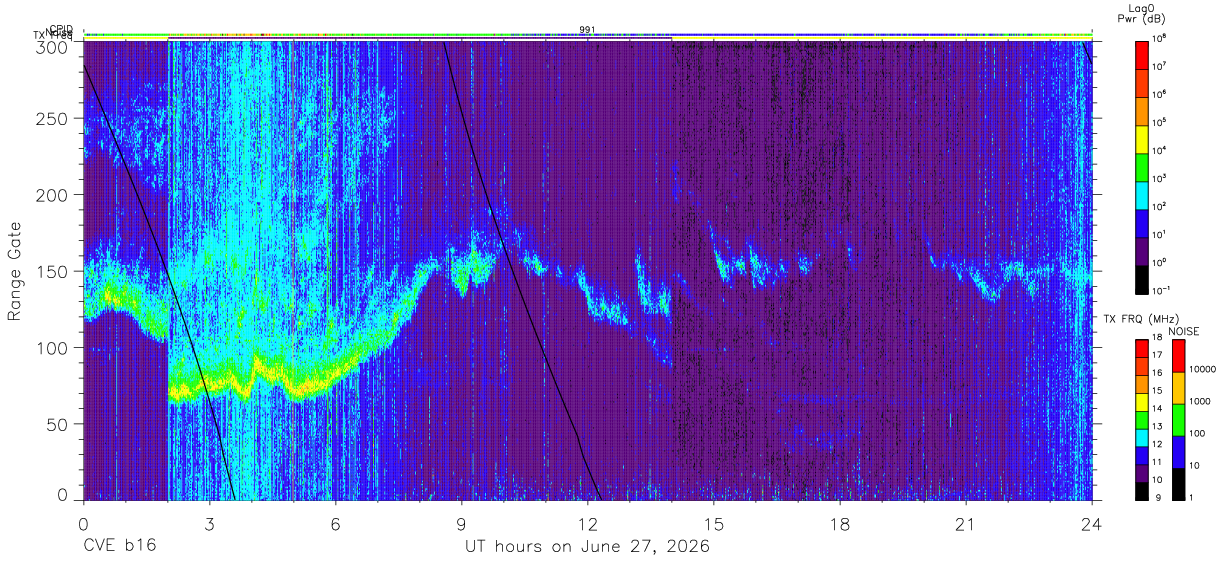Click the '150' Range Gate tick label
Screen dimensions: 1228x567
(x=52, y=271)
